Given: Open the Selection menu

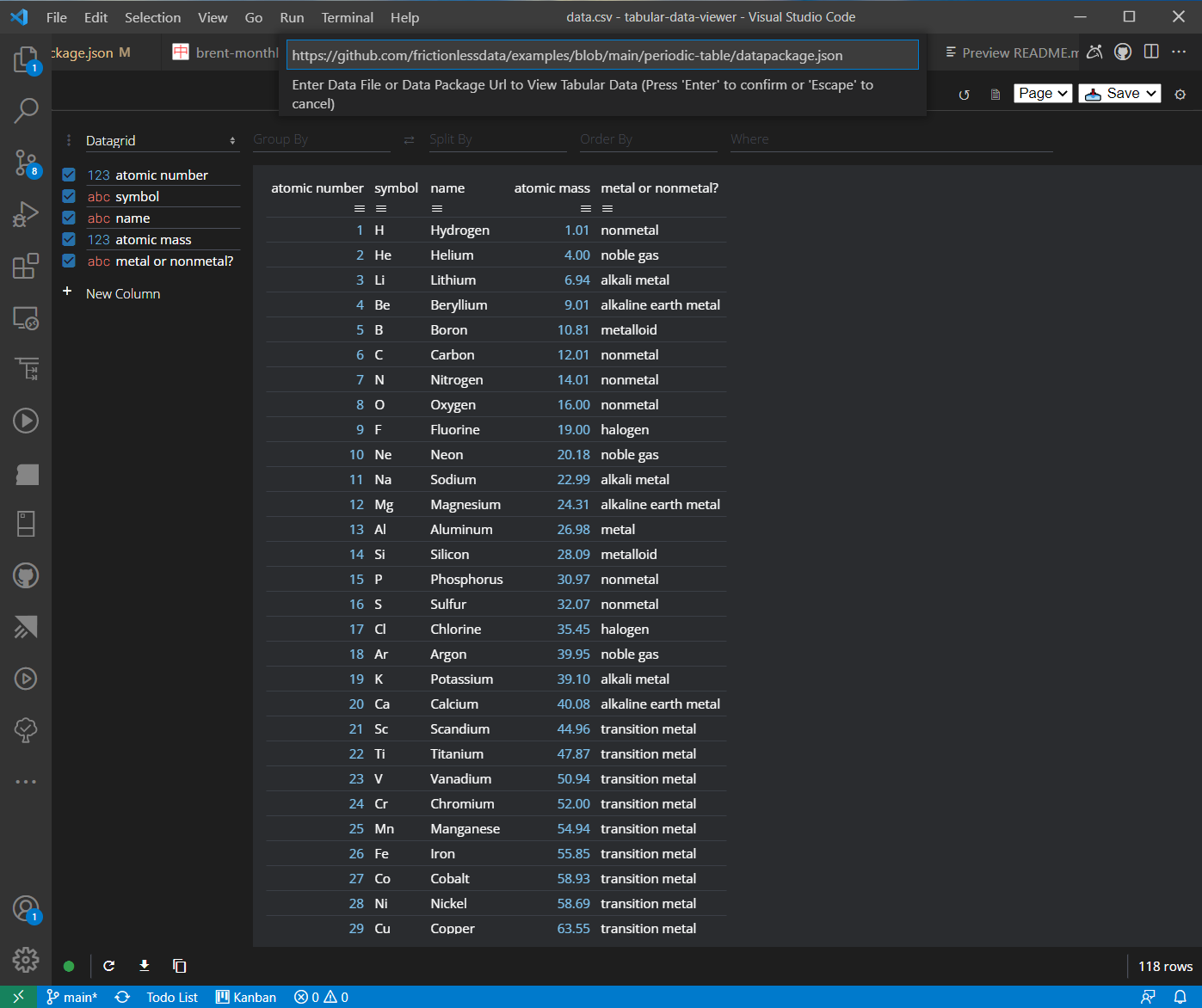Looking at the screenshot, I should tap(152, 17).
